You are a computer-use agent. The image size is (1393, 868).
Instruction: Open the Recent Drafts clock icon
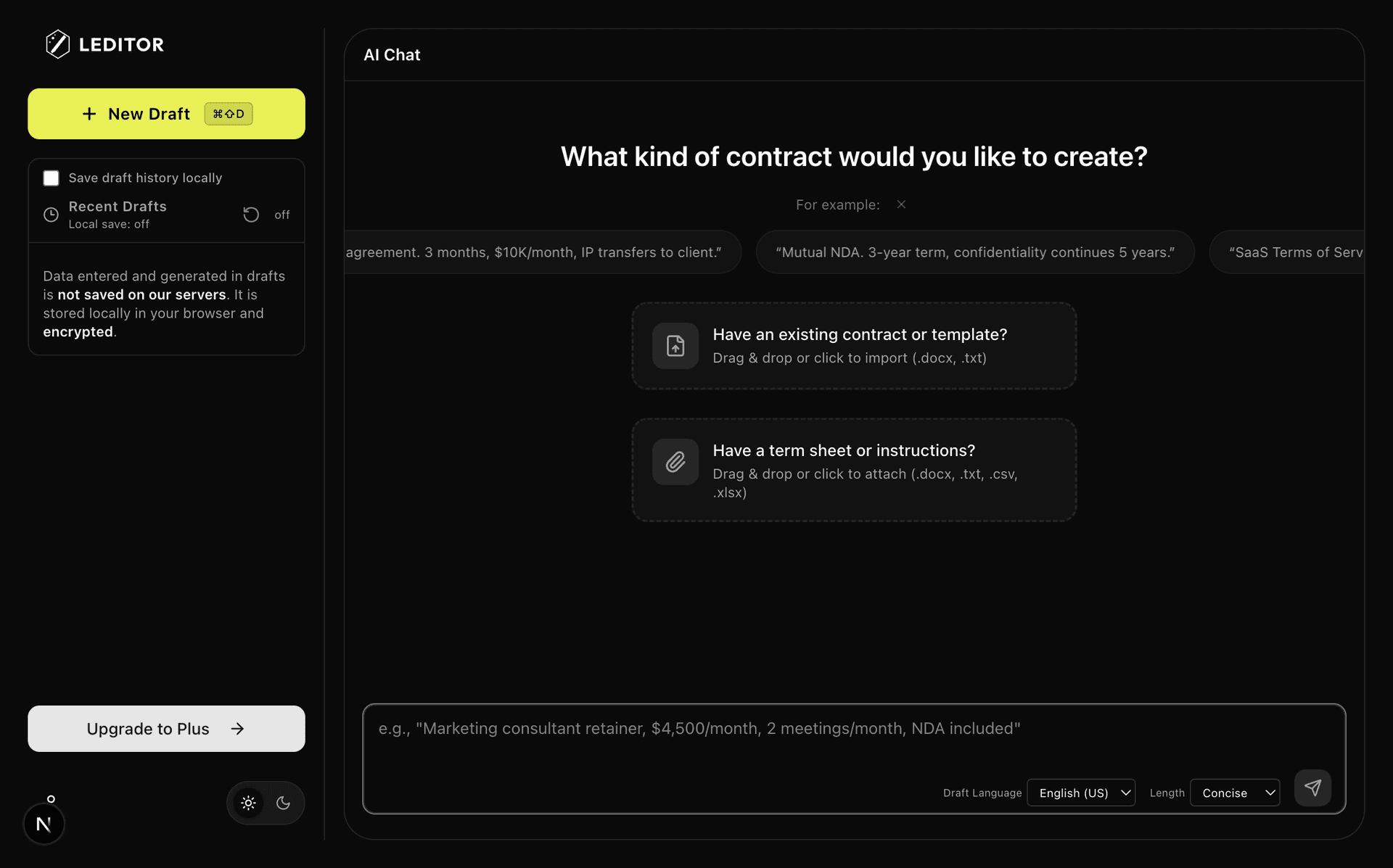pos(51,215)
